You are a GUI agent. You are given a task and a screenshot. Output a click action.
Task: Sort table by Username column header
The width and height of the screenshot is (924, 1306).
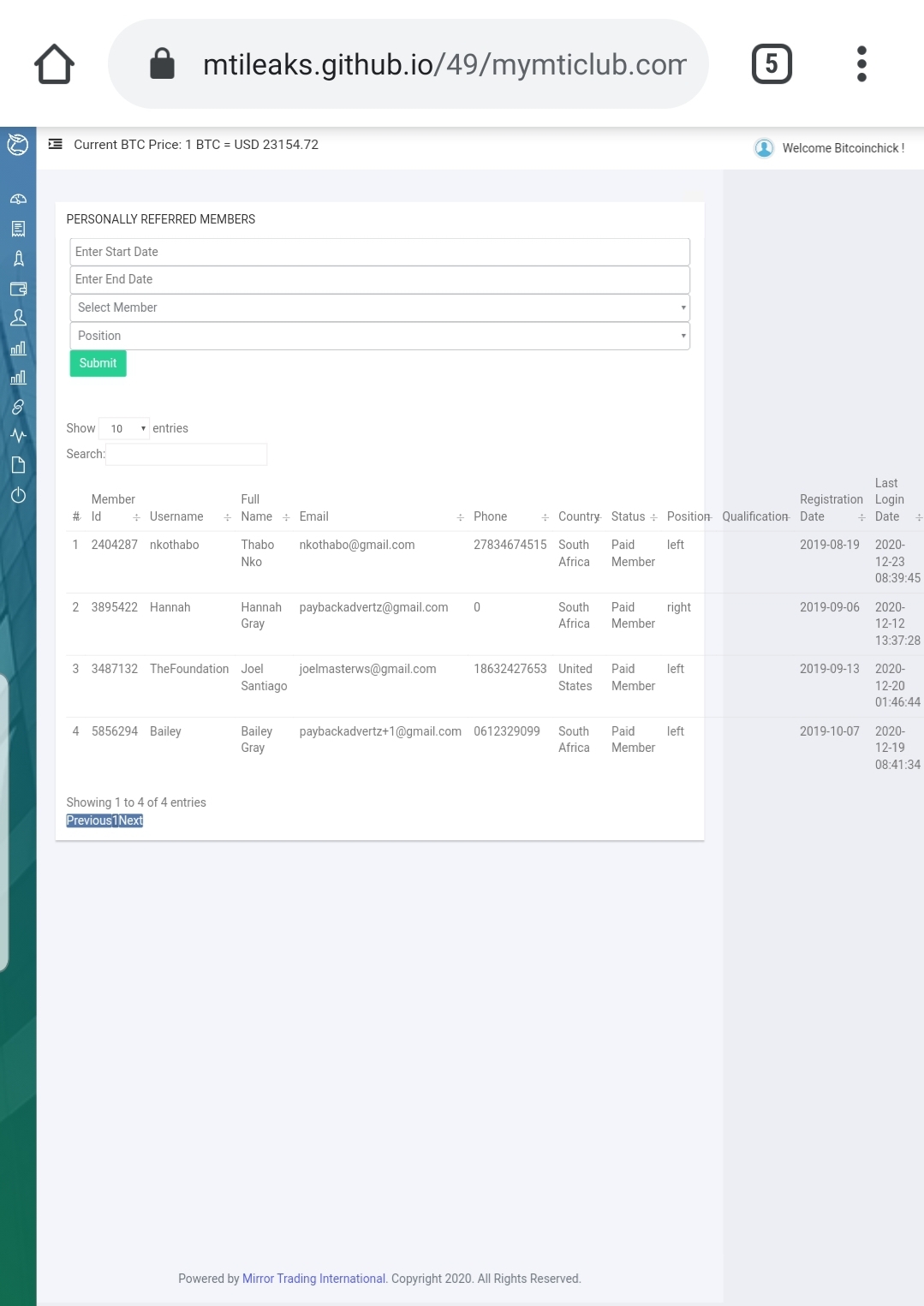tap(176, 516)
